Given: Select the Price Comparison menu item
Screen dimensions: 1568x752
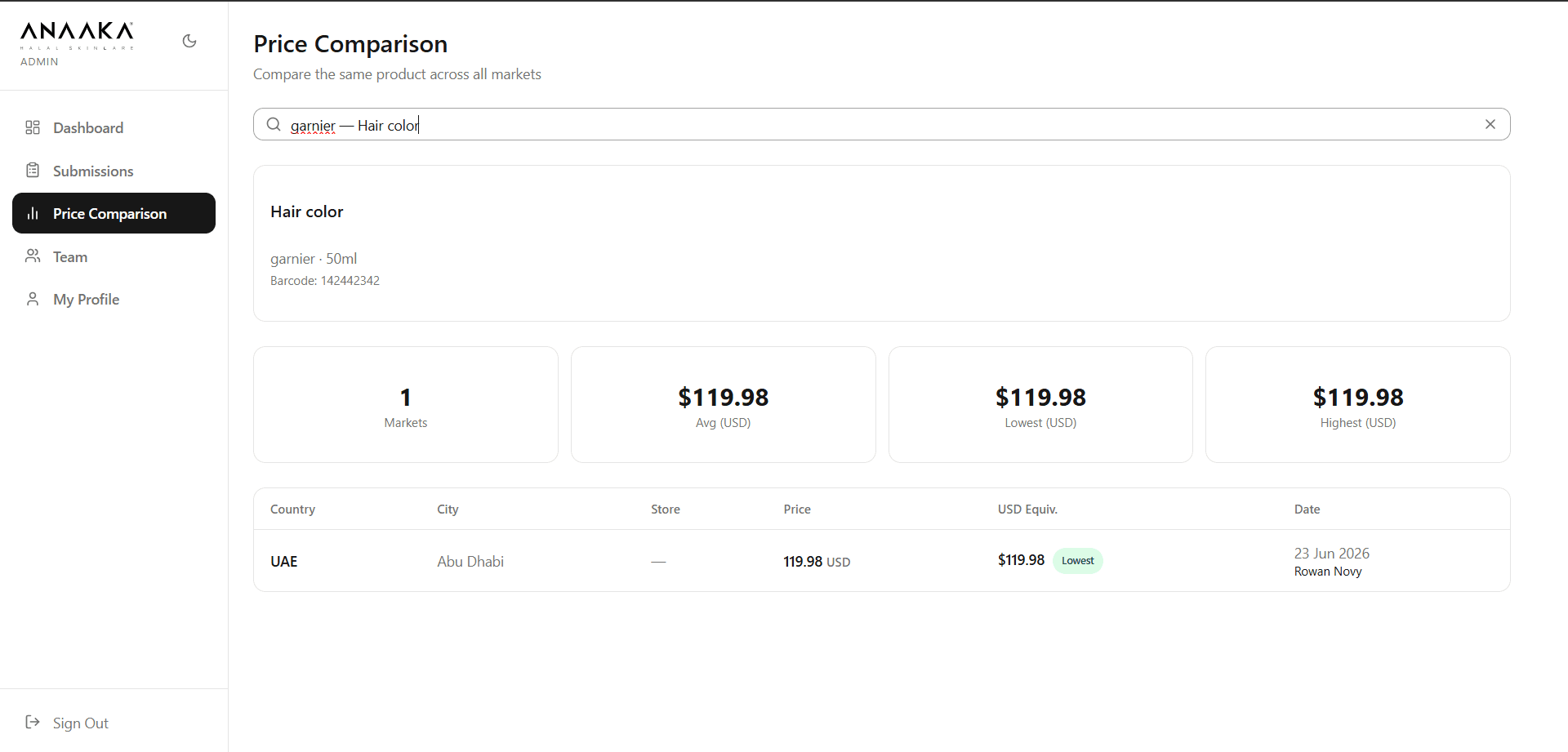Looking at the screenshot, I should (x=114, y=213).
